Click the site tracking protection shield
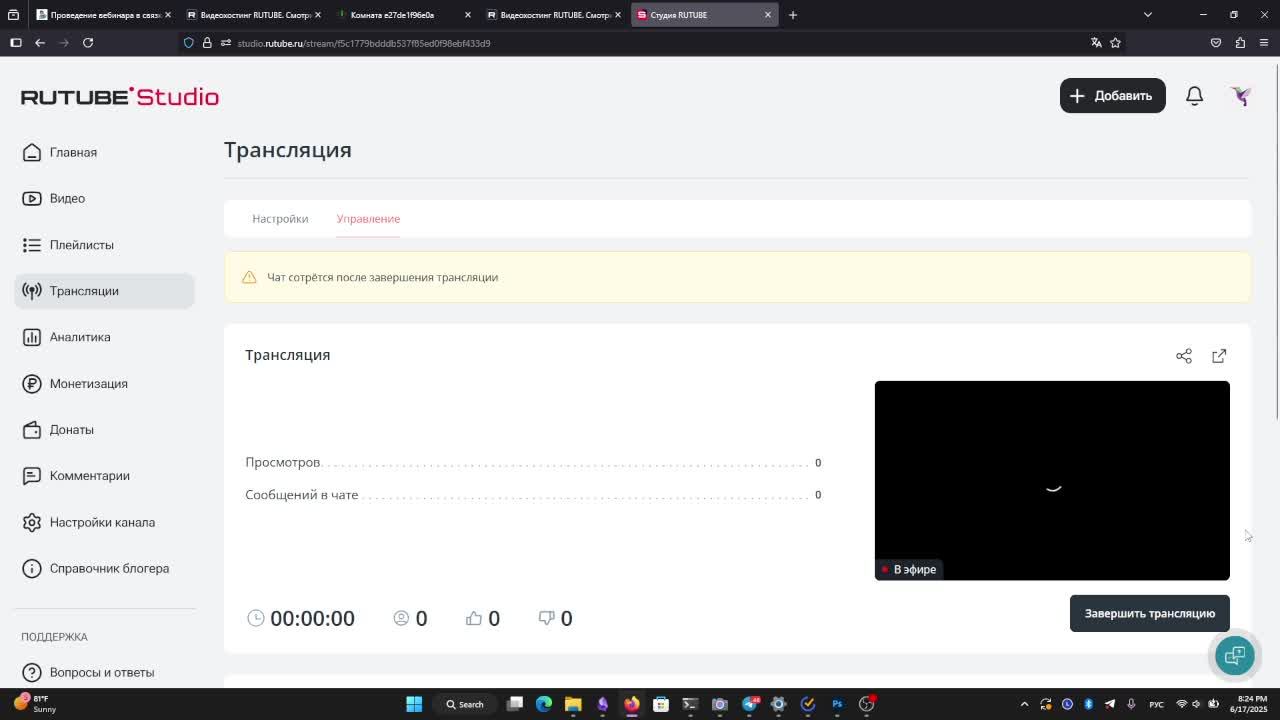 tap(189, 43)
